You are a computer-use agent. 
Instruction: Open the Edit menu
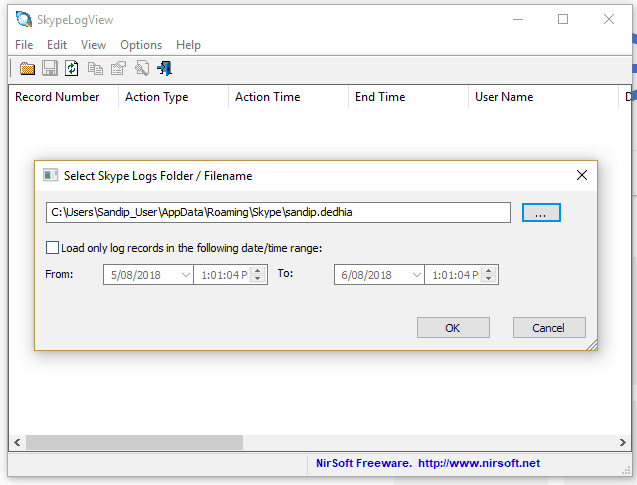click(x=57, y=45)
